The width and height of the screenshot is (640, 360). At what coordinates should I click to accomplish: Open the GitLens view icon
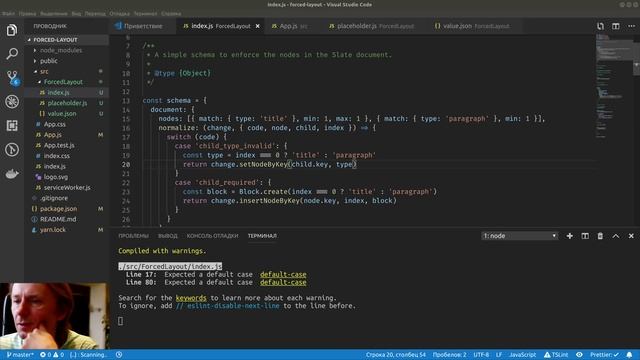[x=12, y=149]
